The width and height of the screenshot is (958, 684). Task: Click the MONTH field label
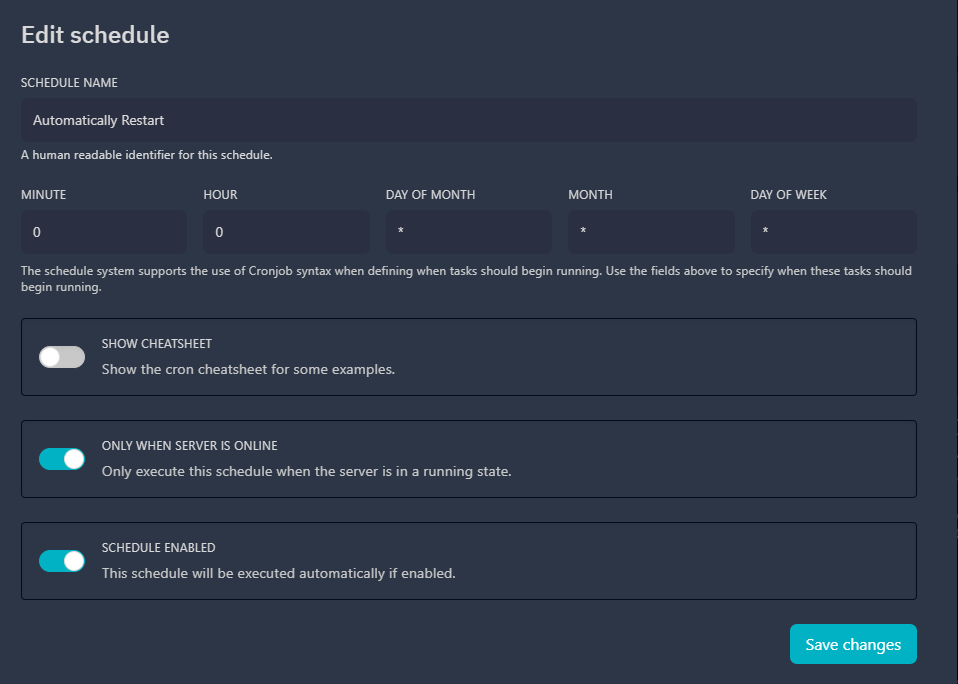590,195
